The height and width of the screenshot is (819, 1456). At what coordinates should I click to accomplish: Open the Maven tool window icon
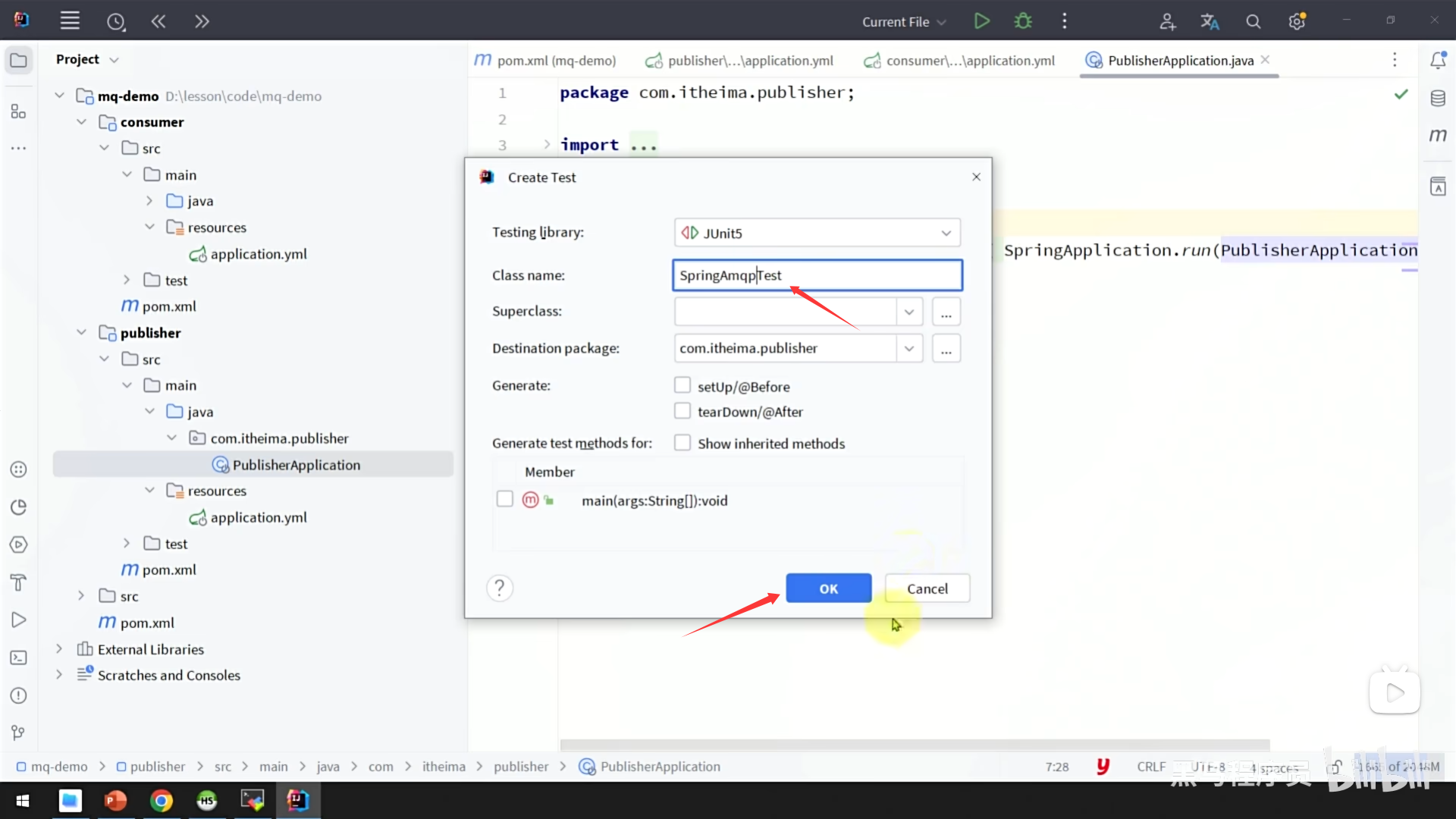(x=1438, y=135)
